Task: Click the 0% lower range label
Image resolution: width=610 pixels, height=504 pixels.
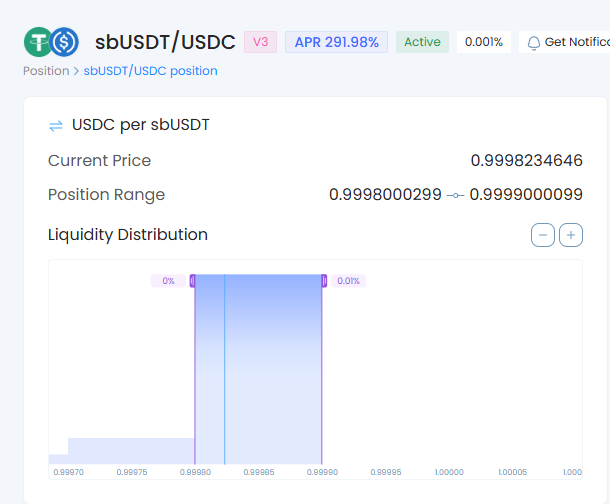Action: (x=168, y=281)
